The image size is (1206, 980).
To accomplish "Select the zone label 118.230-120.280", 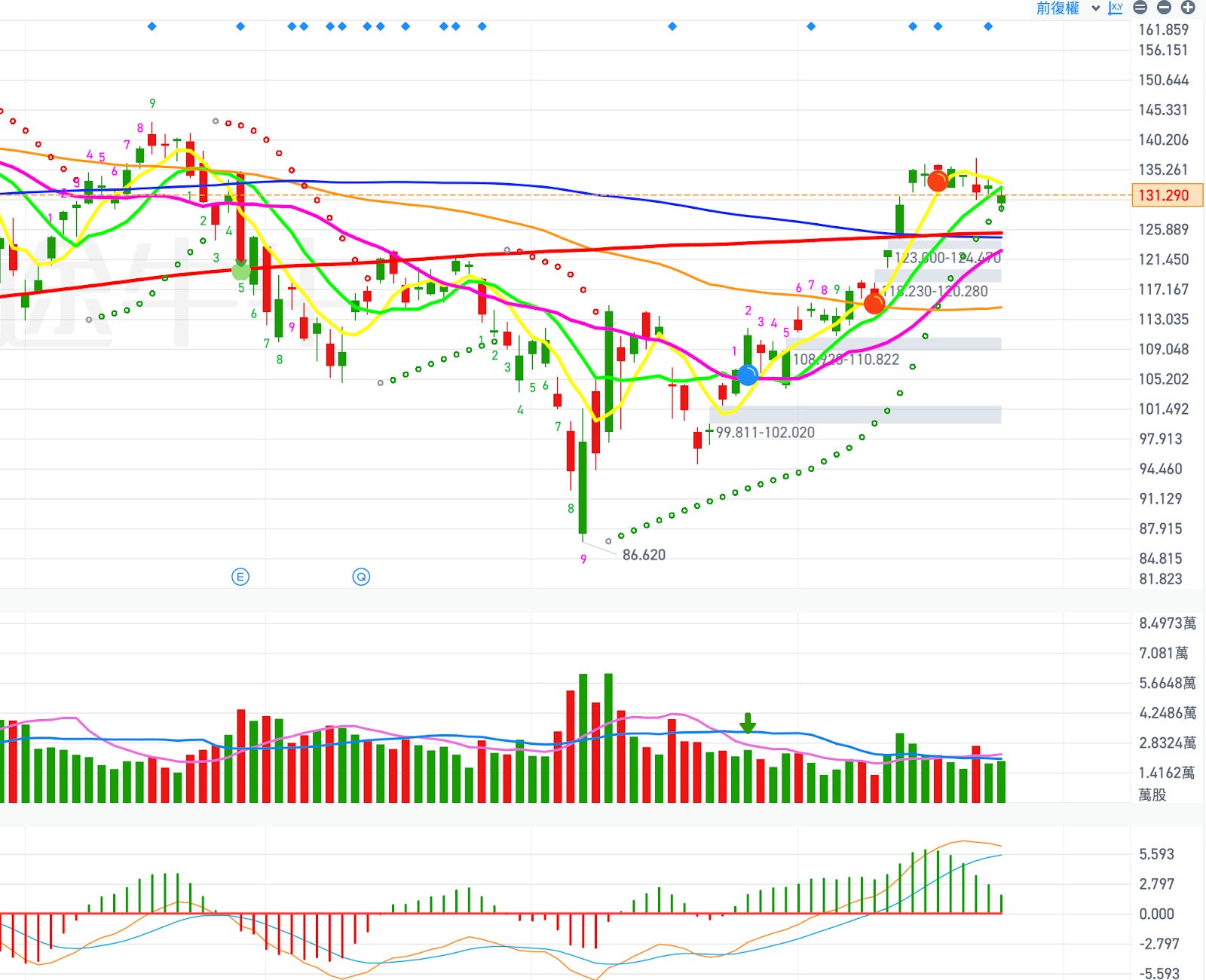I will point(935,291).
